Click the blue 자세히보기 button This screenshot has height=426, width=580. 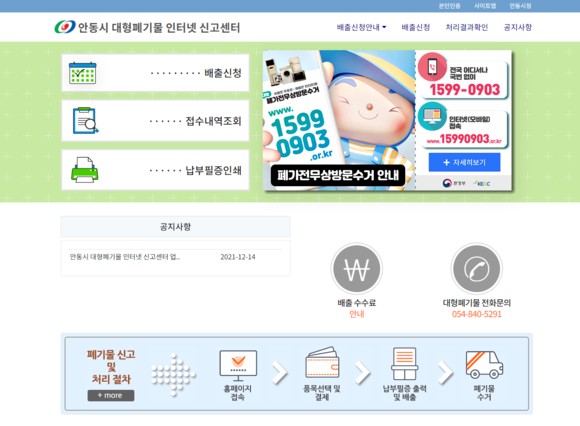click(x=465, y=162)
